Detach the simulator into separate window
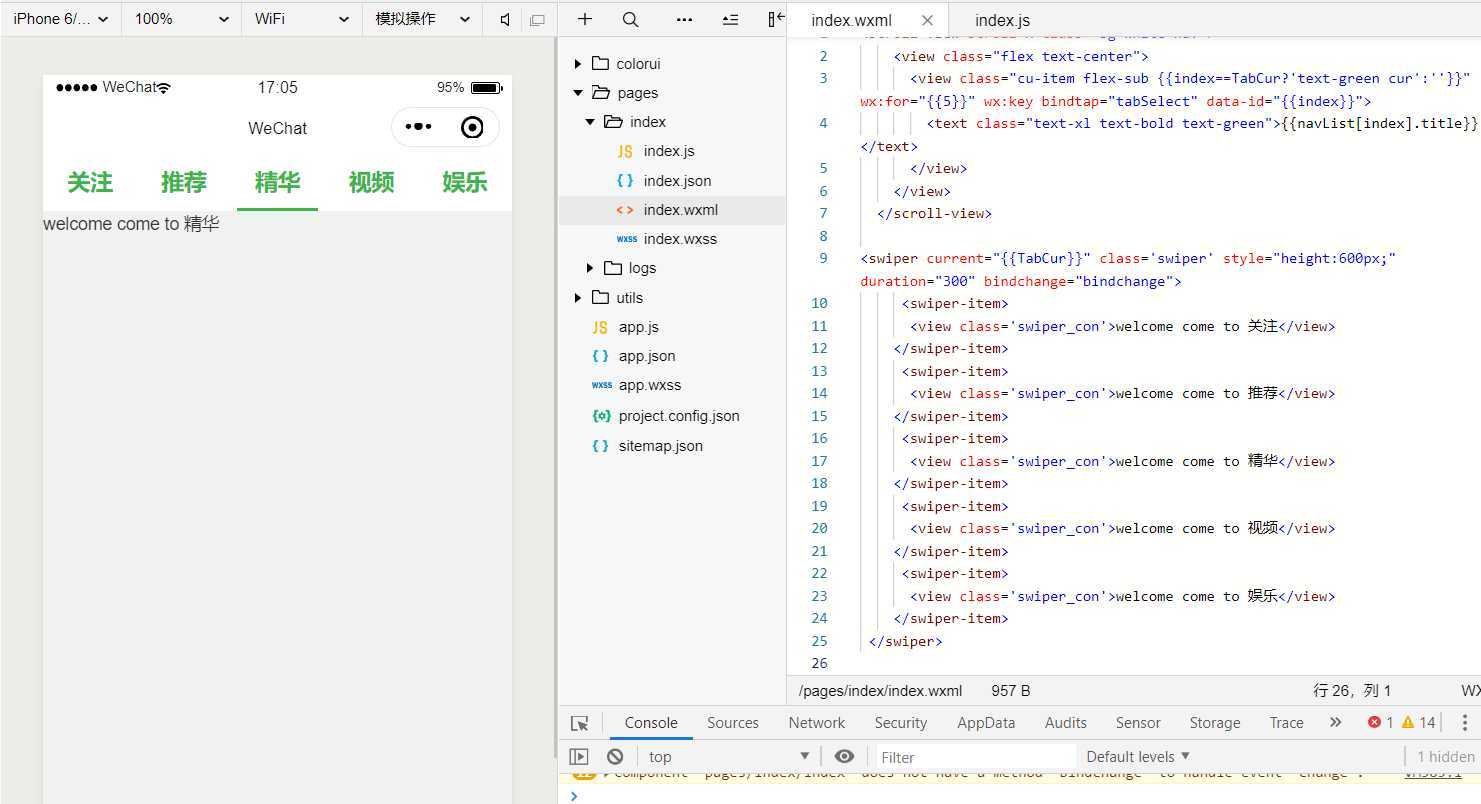 [x=537, y=19]
